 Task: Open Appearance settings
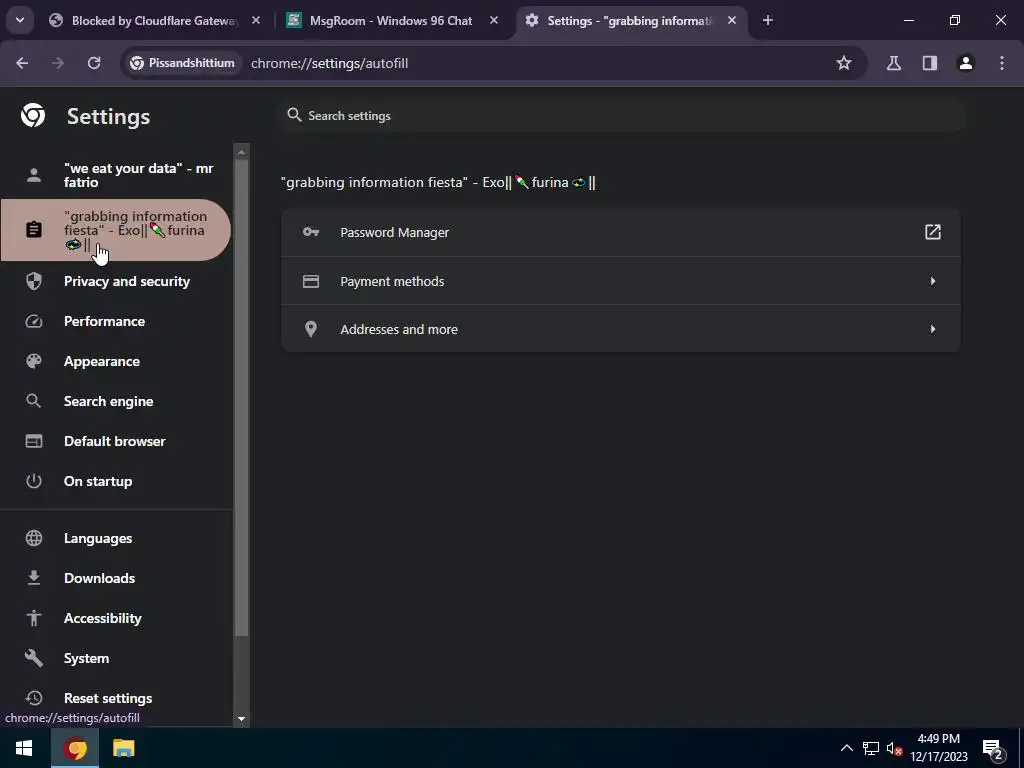point(116,361)
